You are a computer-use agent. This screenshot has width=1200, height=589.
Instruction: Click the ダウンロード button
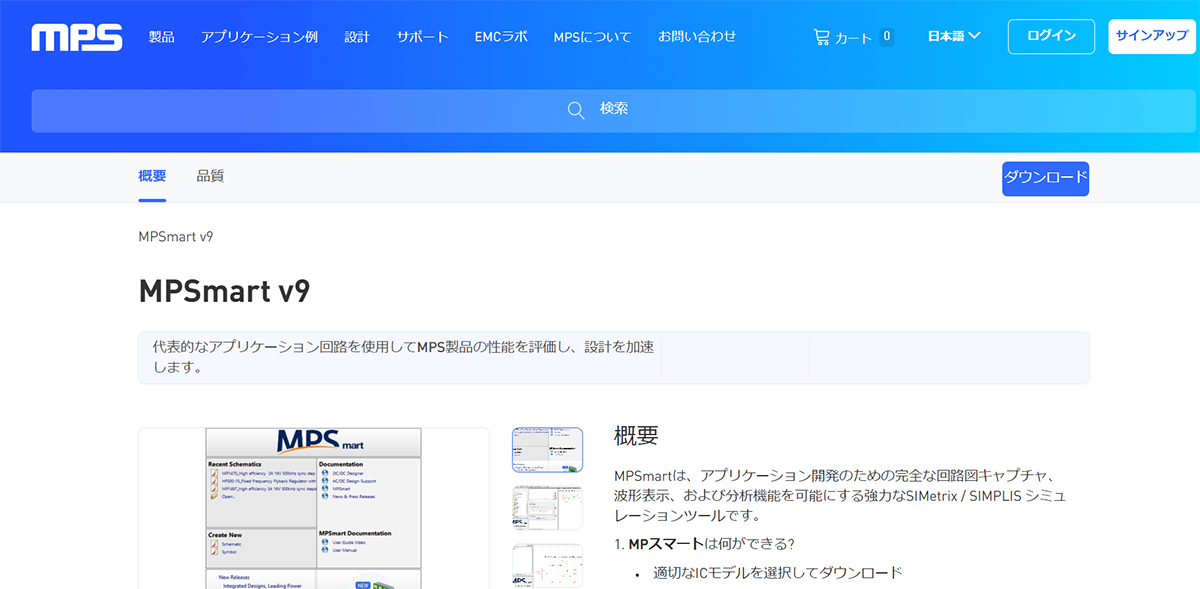pyautogui.click(x=1046, y=178)
